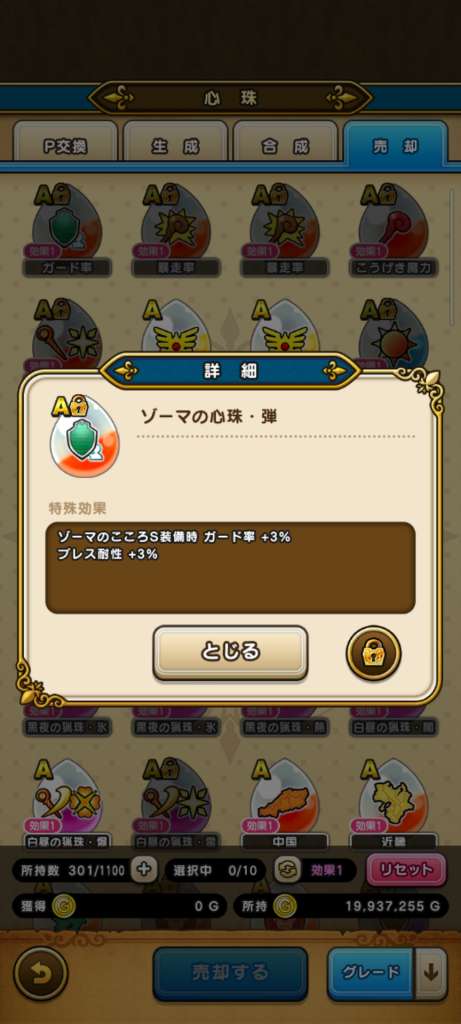Viewport: 461px width, 1024px height.
Task: Toggle sort order down arrow
Action: pos(430,973)
